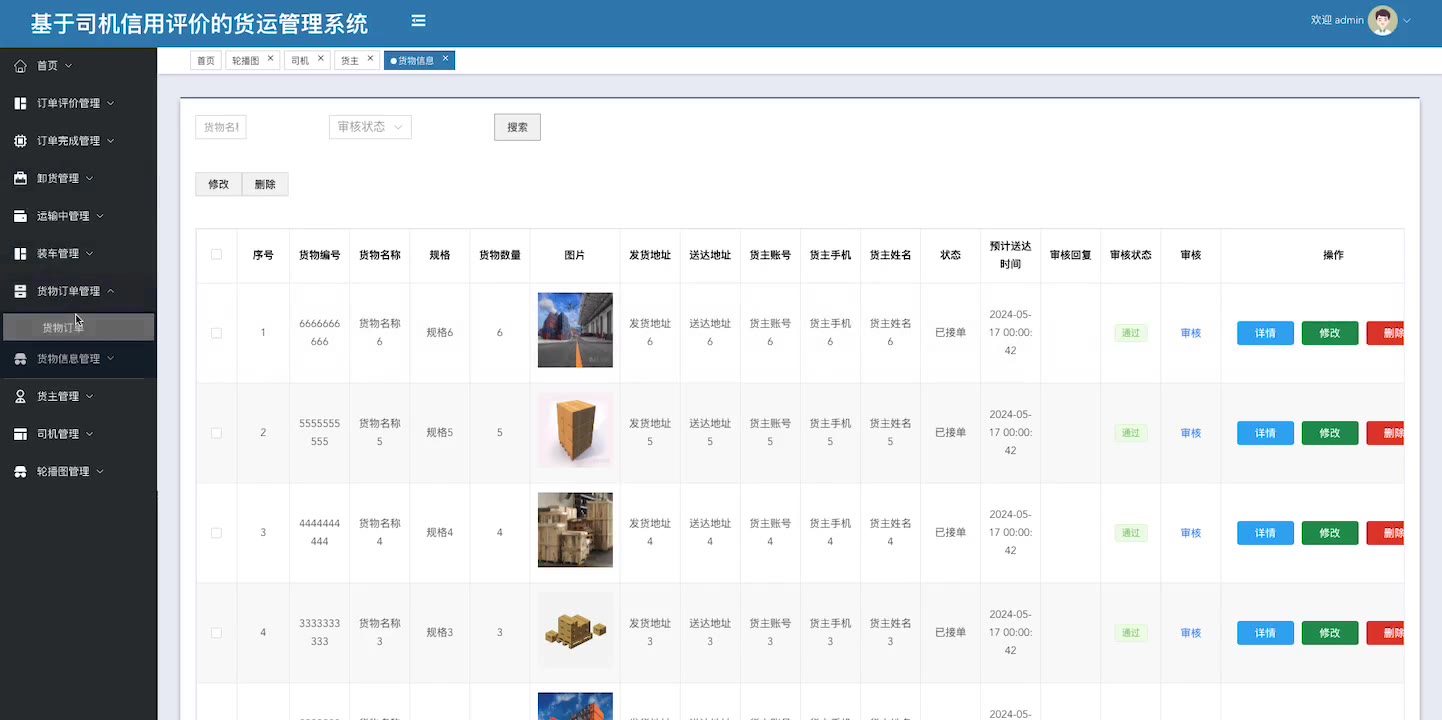The width and height of the screenshot is (1442, 720).
Task: Click the 货主管理 person icon
Action: point(20,396)
